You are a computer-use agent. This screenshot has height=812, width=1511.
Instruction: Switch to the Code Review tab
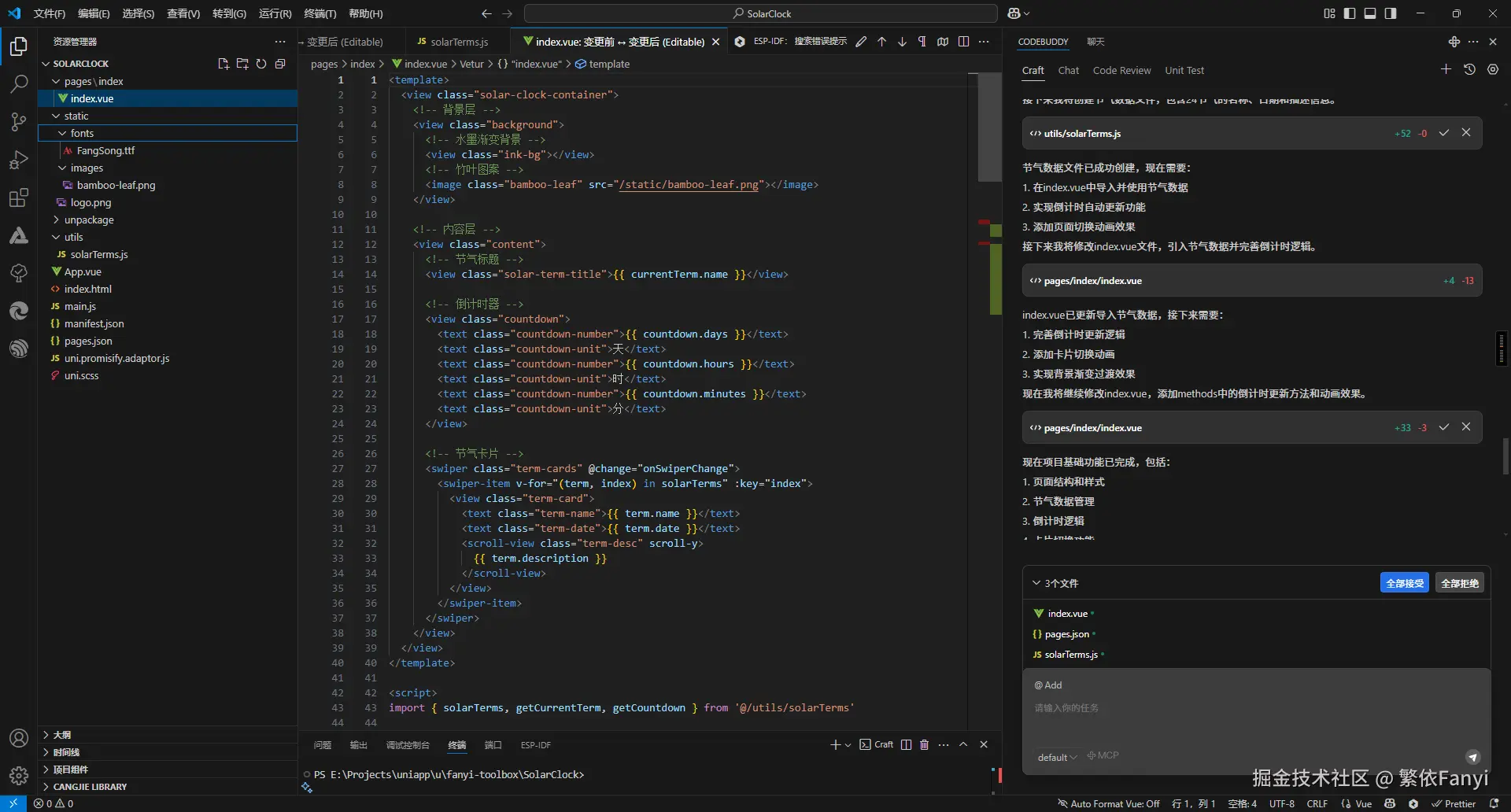click(1121, 70)
